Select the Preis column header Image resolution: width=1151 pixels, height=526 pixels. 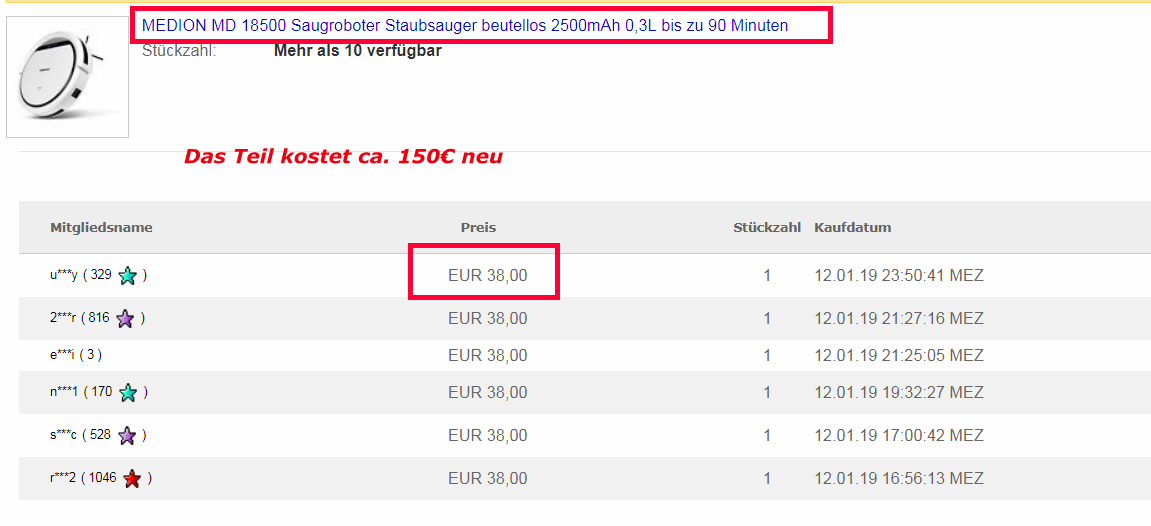[x=479, y=227]
